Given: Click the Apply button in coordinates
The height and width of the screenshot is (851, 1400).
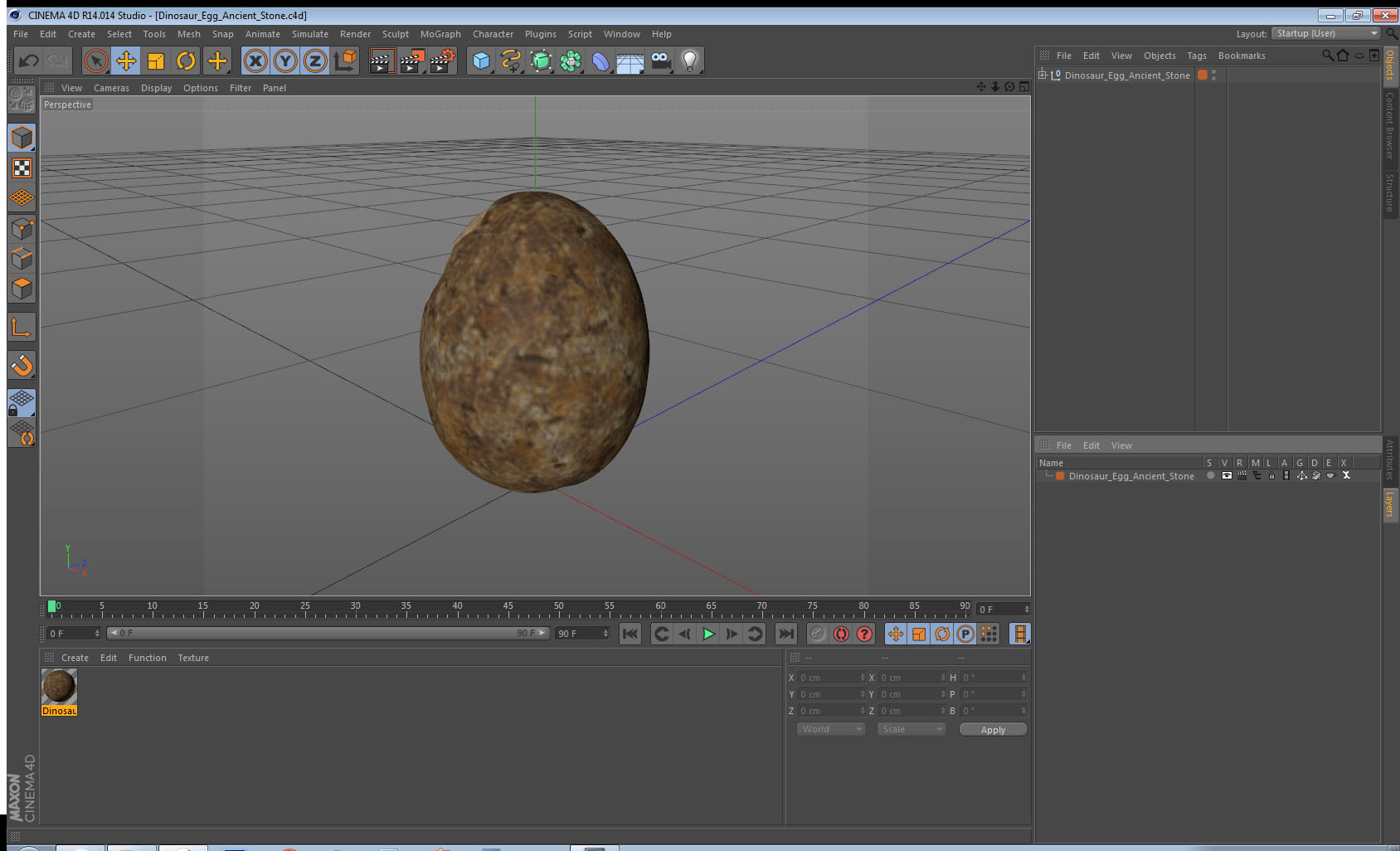Looking at the screenshot, I should (x=993, y=730).
